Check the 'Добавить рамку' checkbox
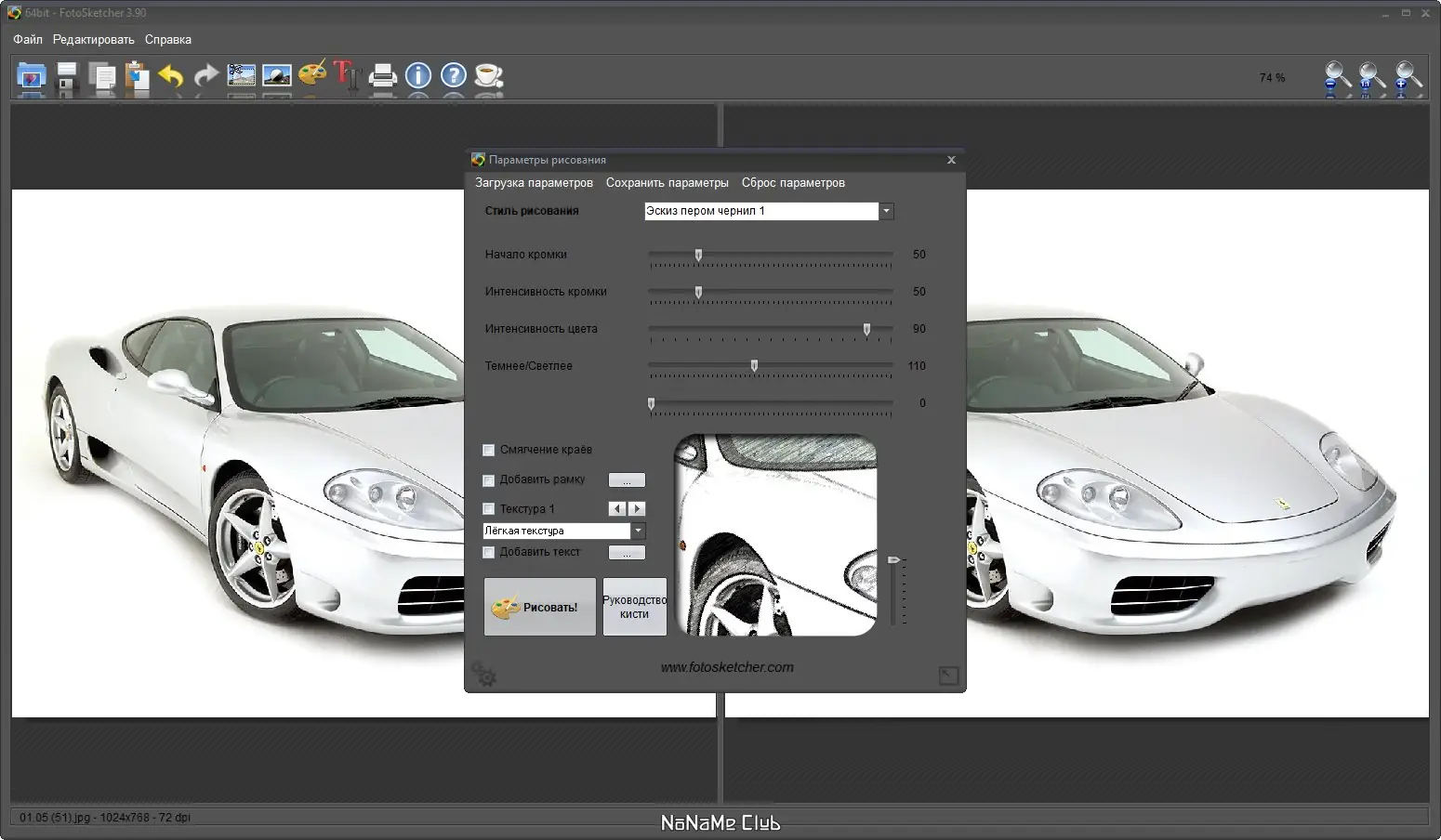 489,480
